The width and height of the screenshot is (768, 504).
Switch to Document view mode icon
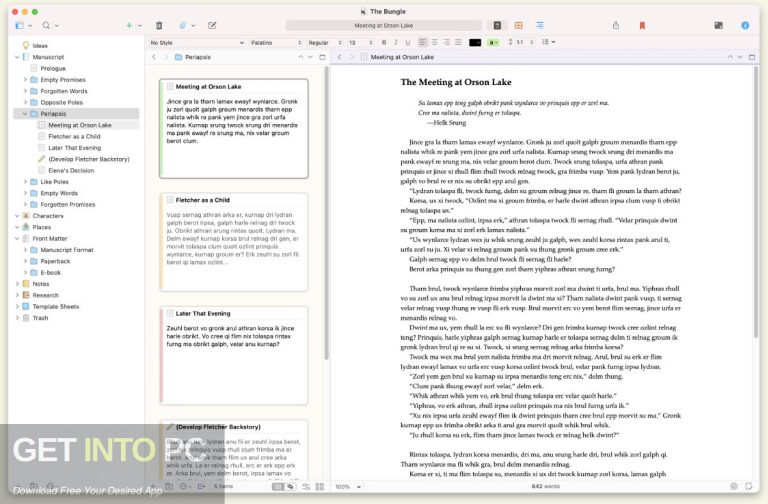point(497,25)
